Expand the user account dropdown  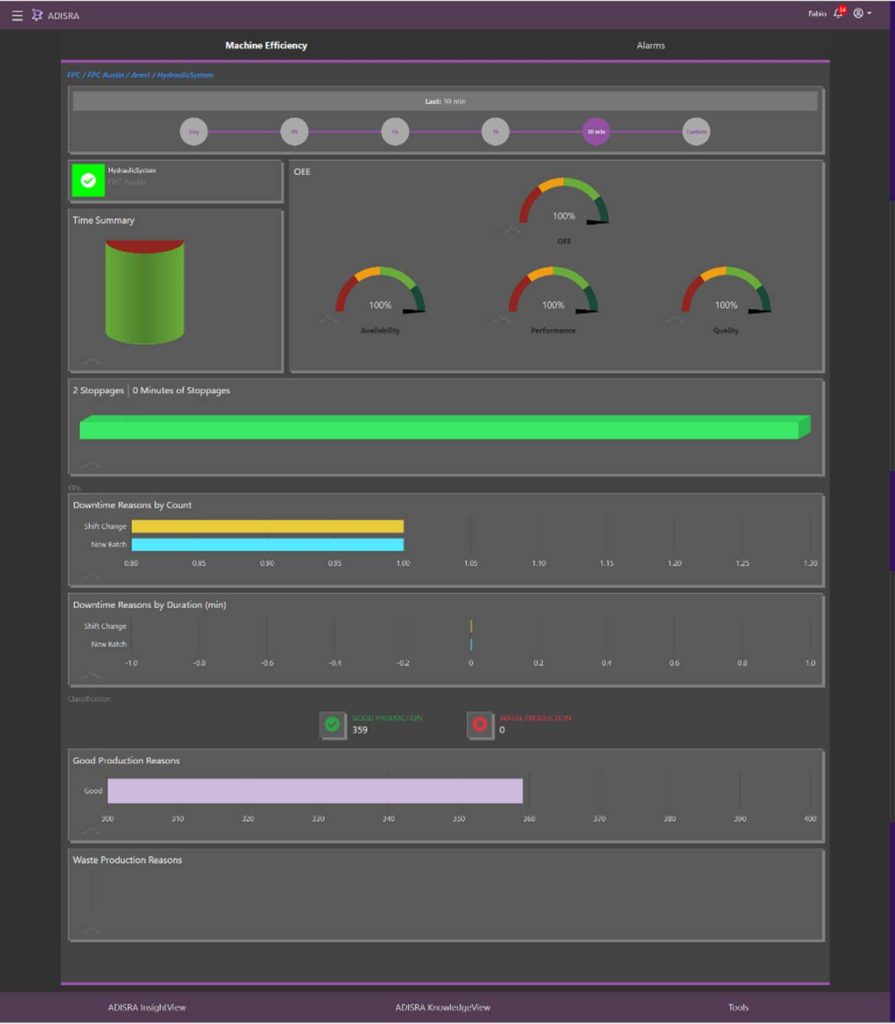[862, 14]
